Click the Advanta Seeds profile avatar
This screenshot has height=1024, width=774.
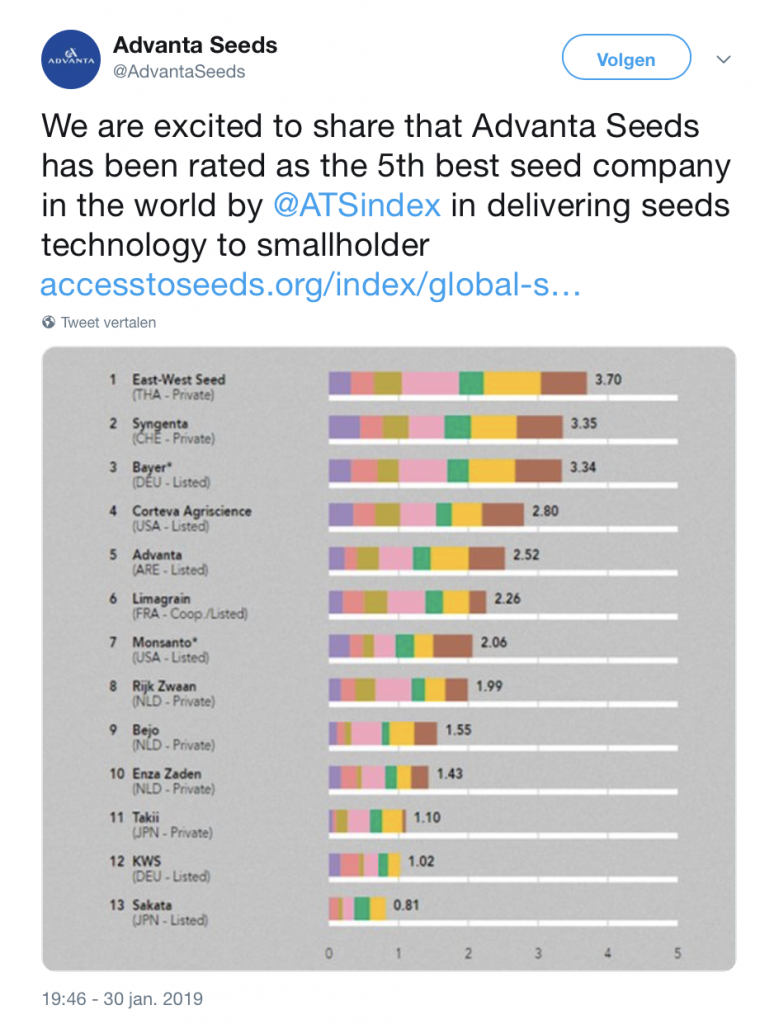pyautogui.click(x=70, y=57)
